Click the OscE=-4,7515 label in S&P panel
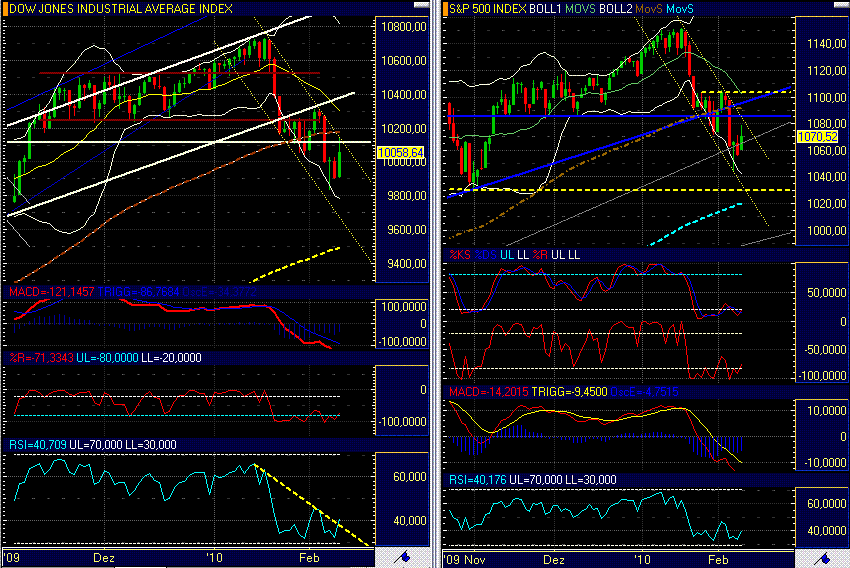This screenshot has height=568, width=850. [x=645, y=392]
